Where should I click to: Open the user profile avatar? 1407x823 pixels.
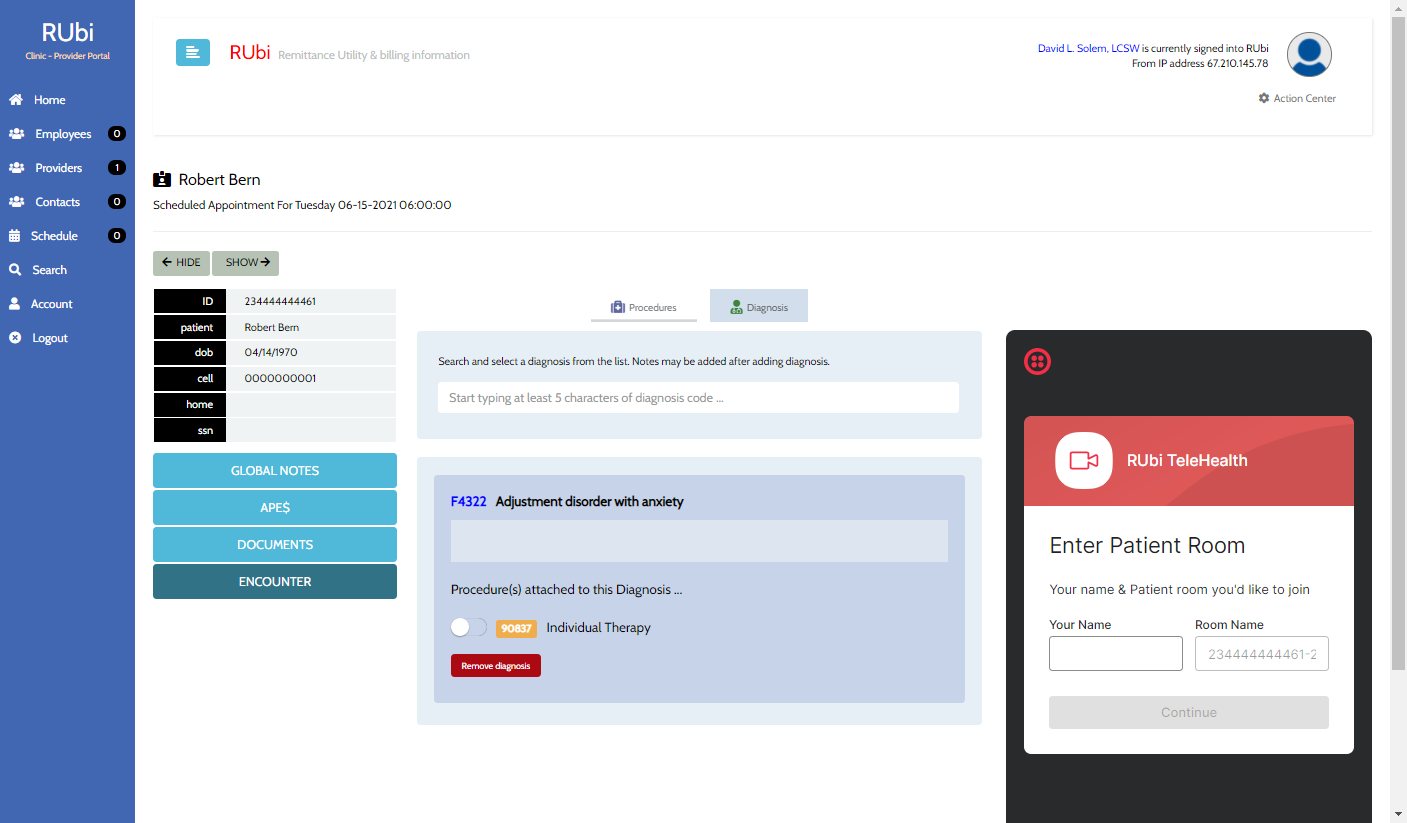tap(1308, 55)
